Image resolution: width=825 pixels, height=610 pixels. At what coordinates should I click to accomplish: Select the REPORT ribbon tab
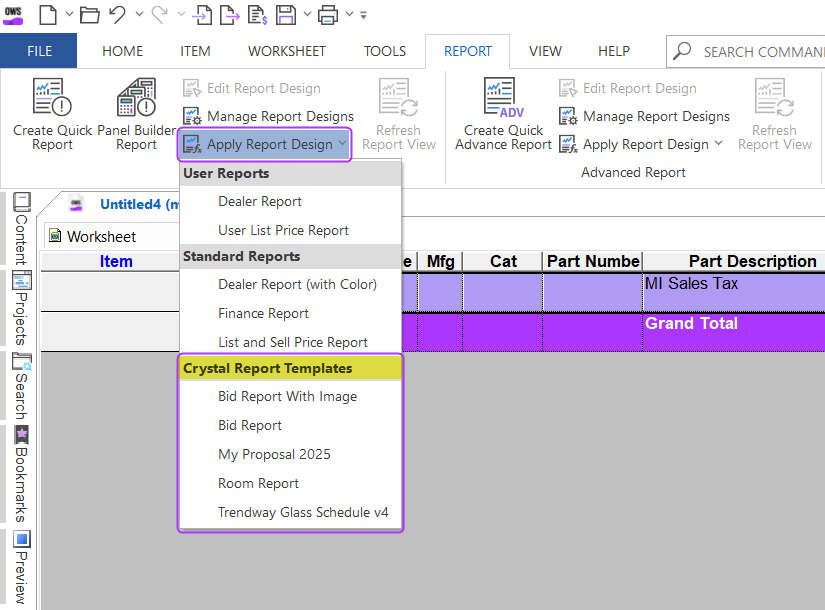(x=467, y=51)
